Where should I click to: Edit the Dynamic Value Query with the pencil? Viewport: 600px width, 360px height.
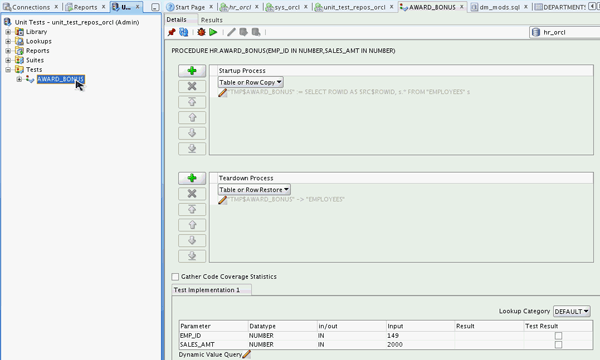247,355
